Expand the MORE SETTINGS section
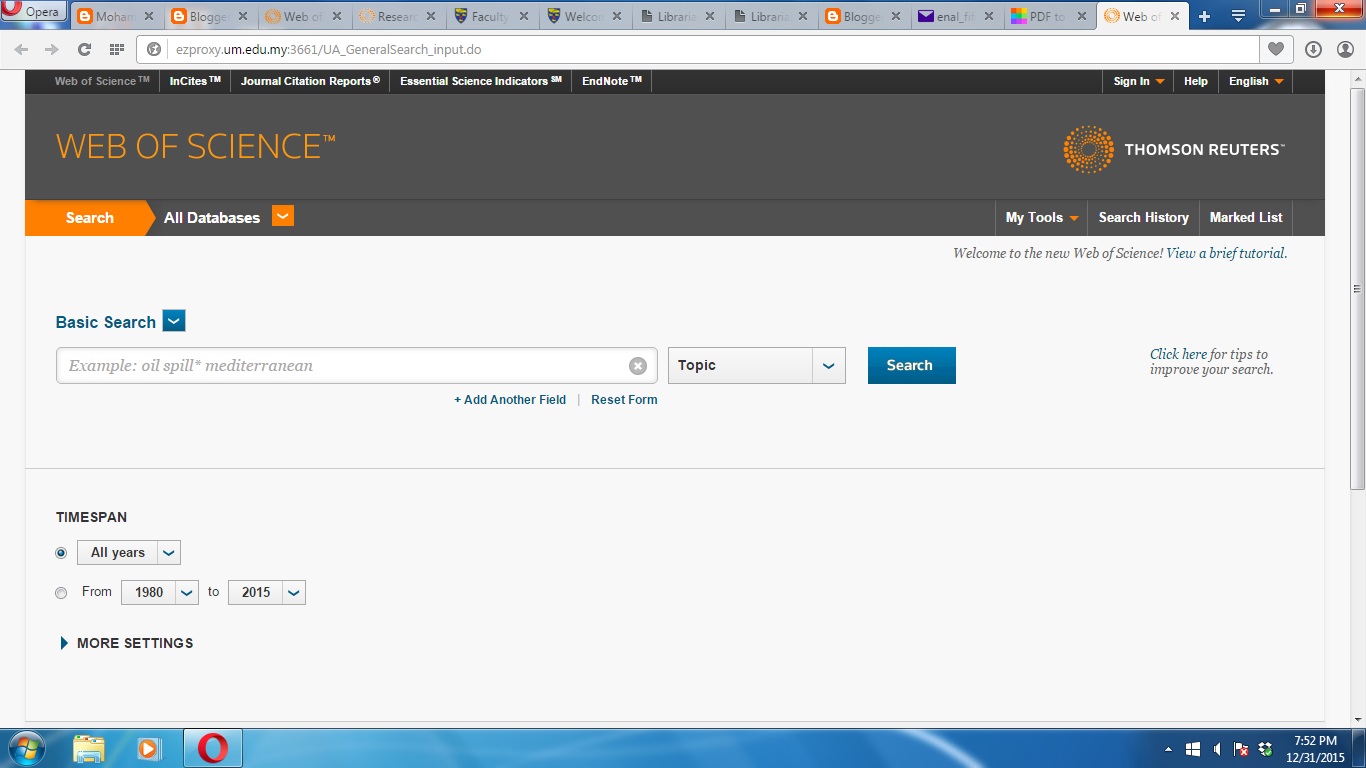This screenshot has width=1366, height=768. [126, 643]
